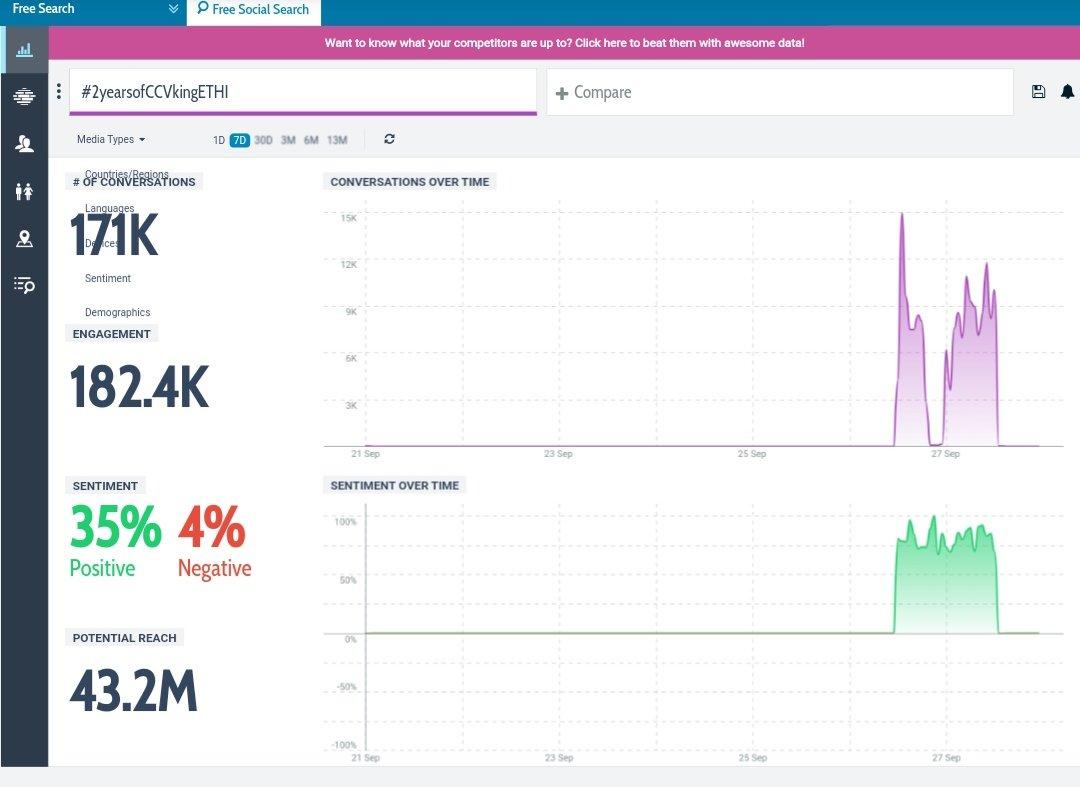Click the ENGAGEMENT label
The height and width of the screenshot is (787, 1080).
pyautogui.click(x=112, y=334)
